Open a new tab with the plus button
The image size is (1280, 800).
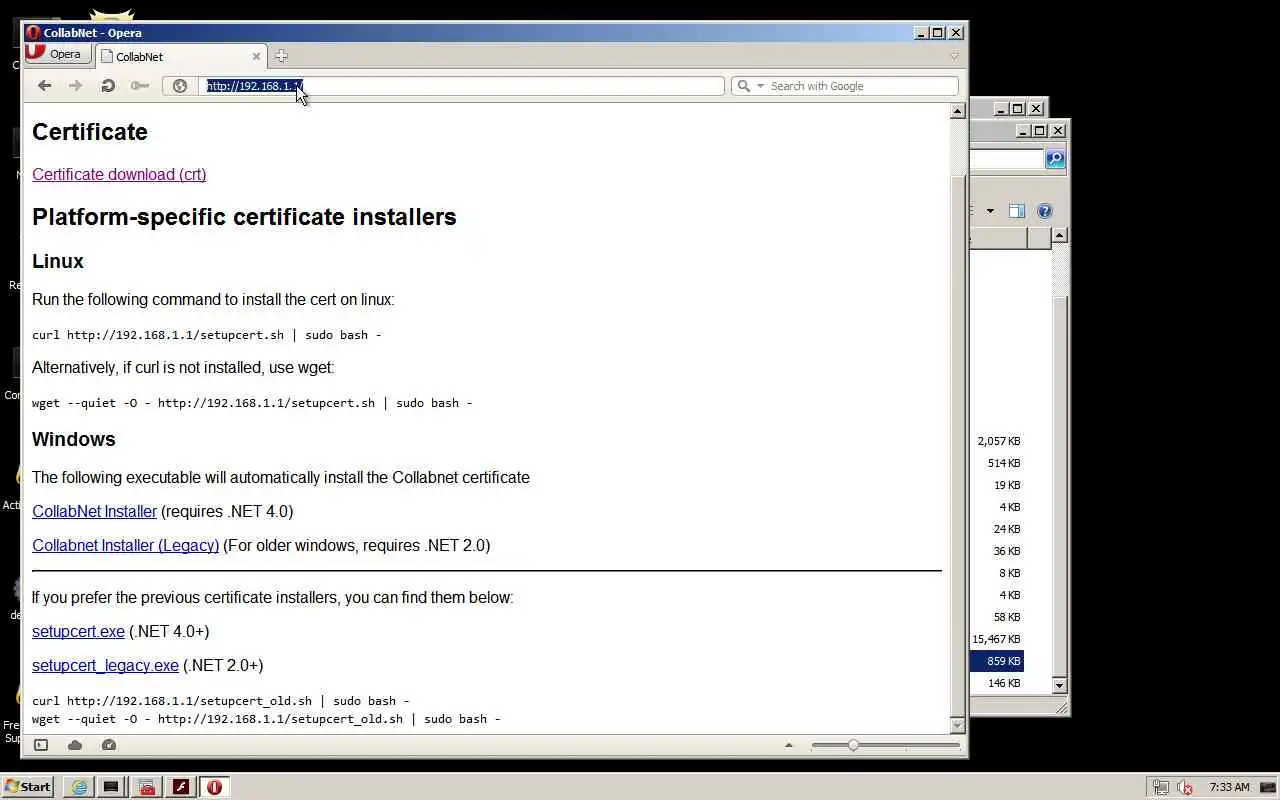coord(281,56)
